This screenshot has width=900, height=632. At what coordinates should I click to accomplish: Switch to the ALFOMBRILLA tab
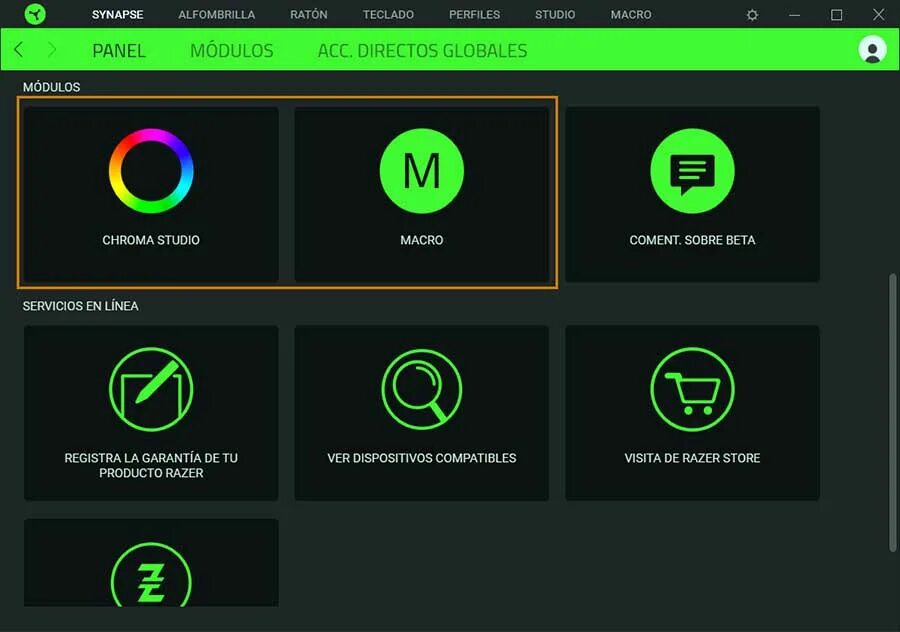tap(216, 15)
